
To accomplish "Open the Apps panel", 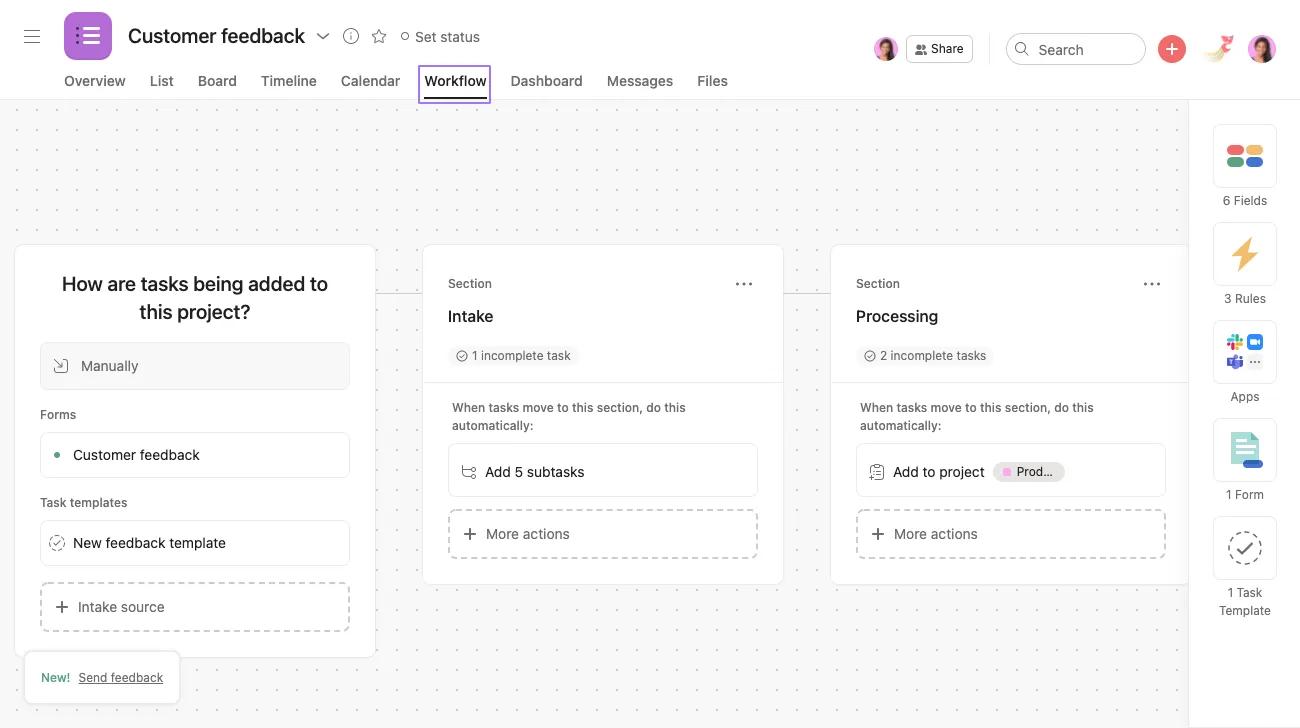I will [1244, 361].
